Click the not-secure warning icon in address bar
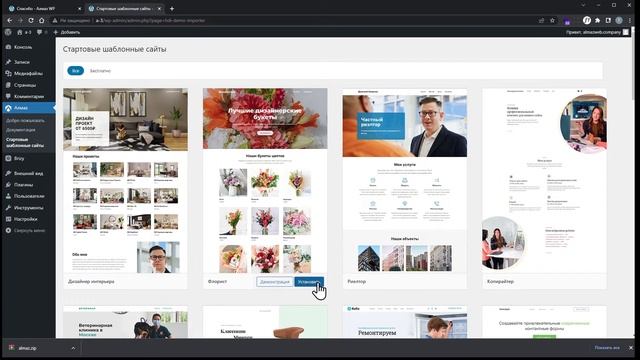 pyautogui.click(x=55, y=20)
